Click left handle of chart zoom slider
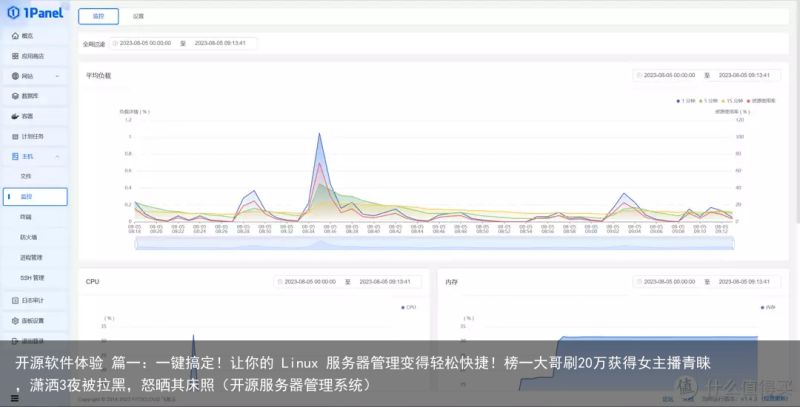 click(136, 243)
